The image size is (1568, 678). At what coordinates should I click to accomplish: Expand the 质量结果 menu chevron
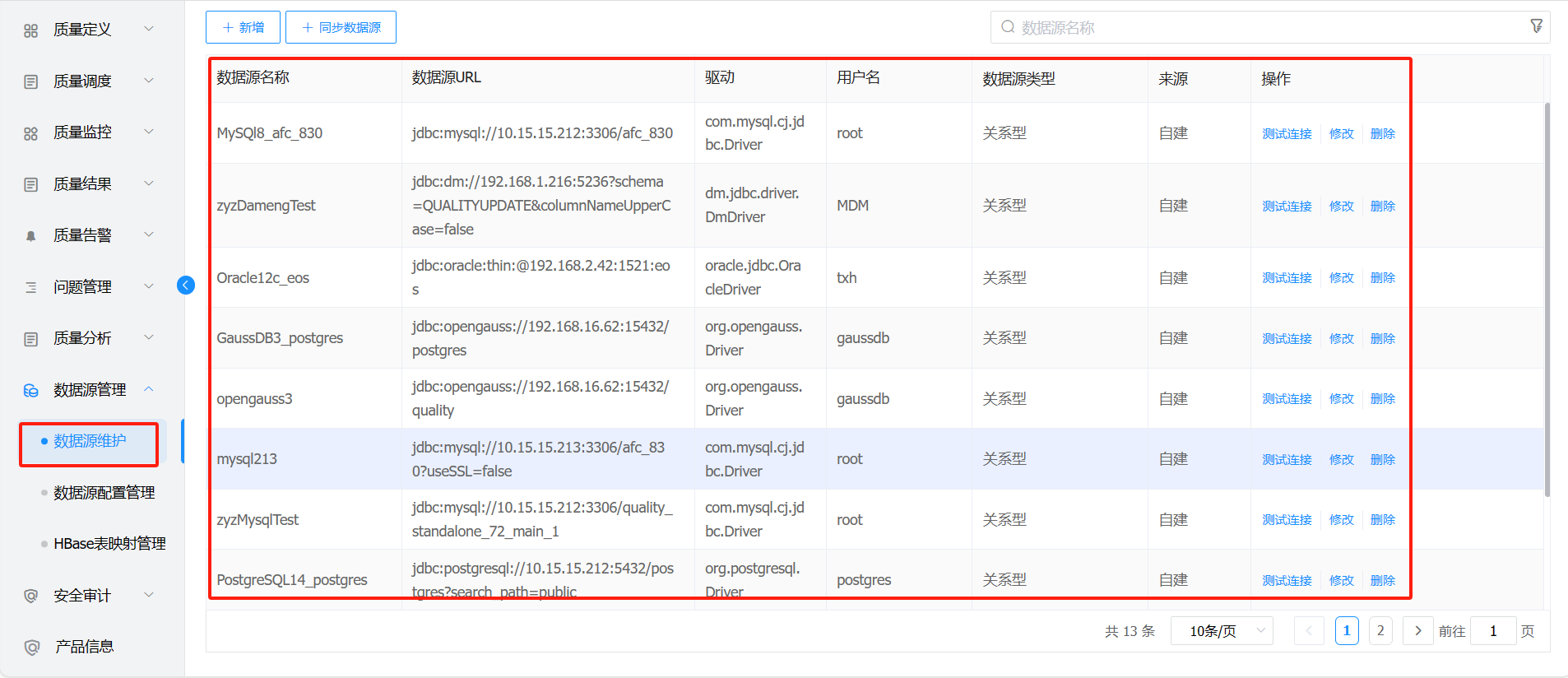tap(149, 183)
